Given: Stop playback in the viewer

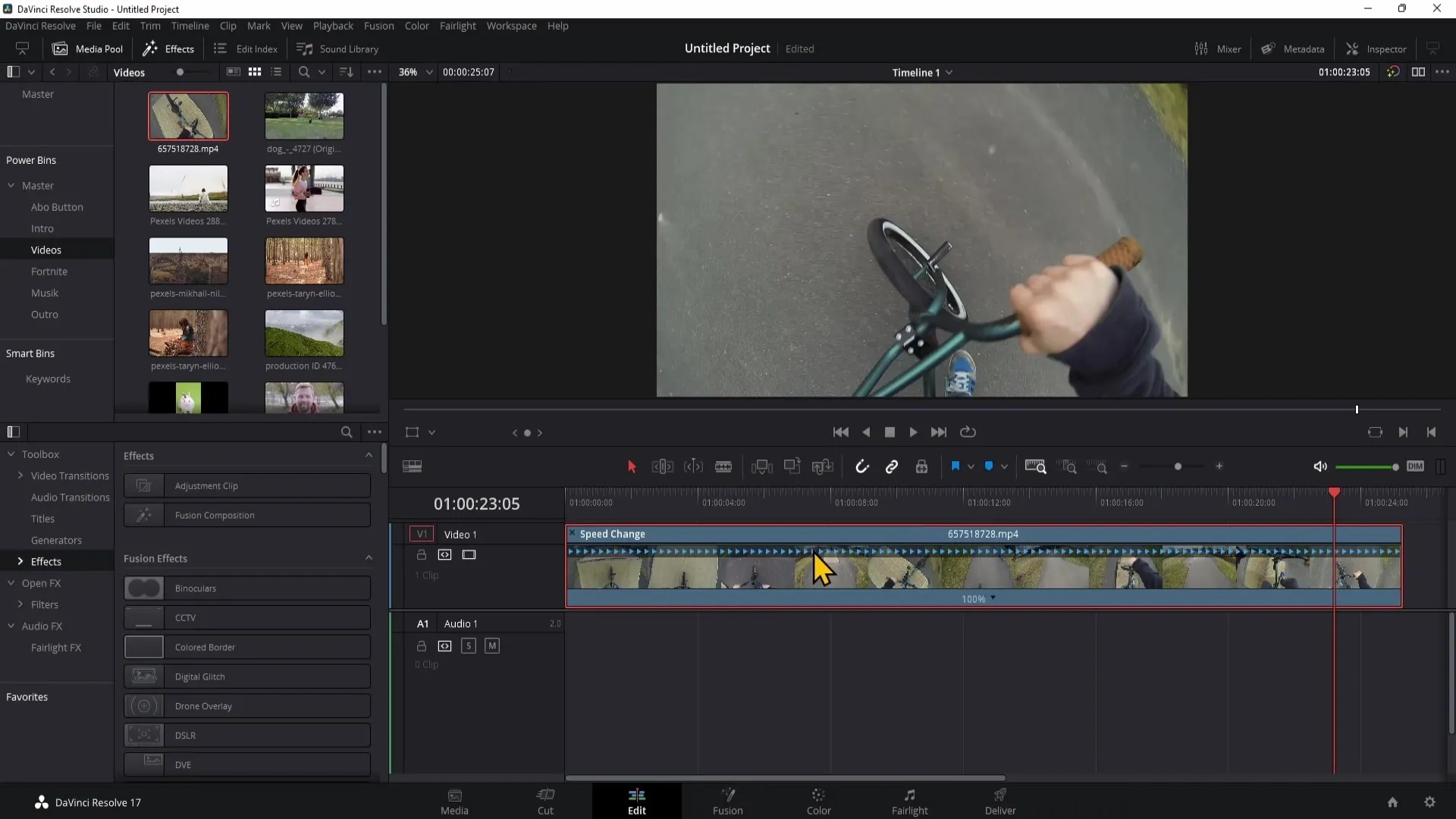Looking at the screenshot, I should 890,432.
